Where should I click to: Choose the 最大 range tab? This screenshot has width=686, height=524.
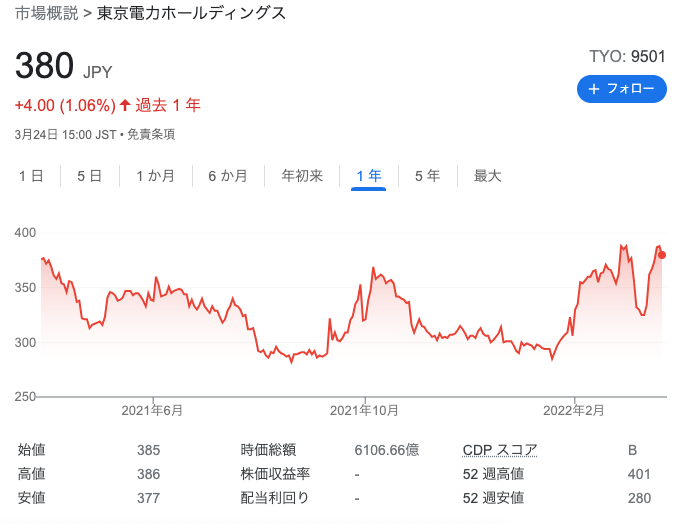pos(487,176)
